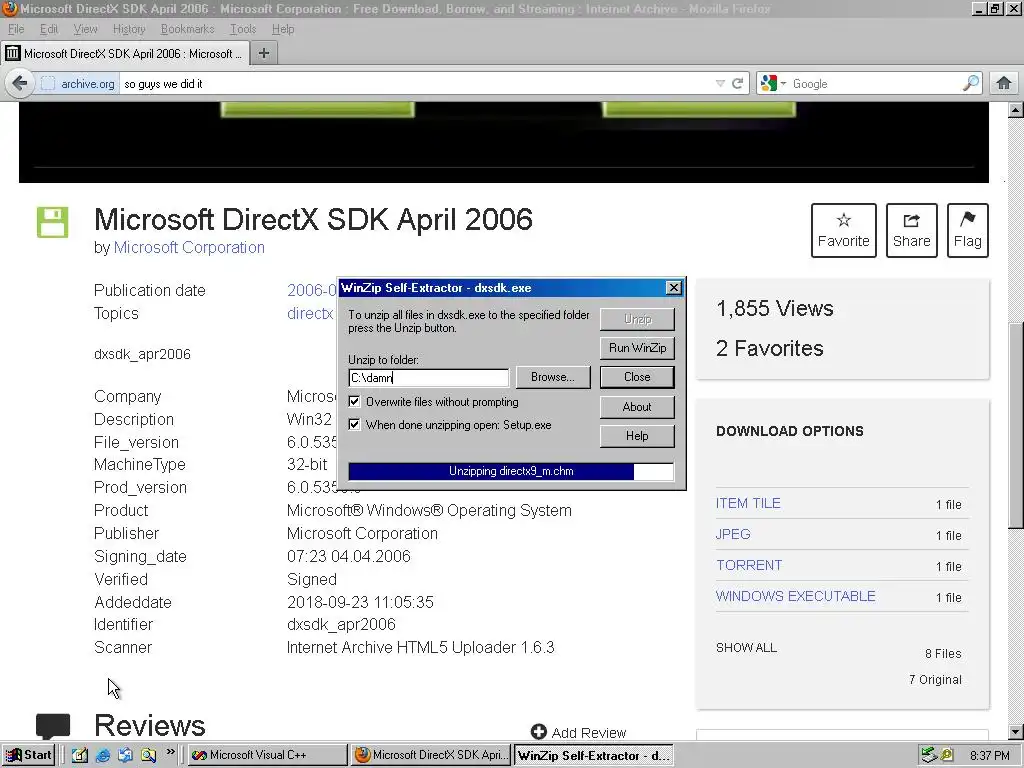Open the ITEM TILE download link
1024x768 pixels.
748,503
